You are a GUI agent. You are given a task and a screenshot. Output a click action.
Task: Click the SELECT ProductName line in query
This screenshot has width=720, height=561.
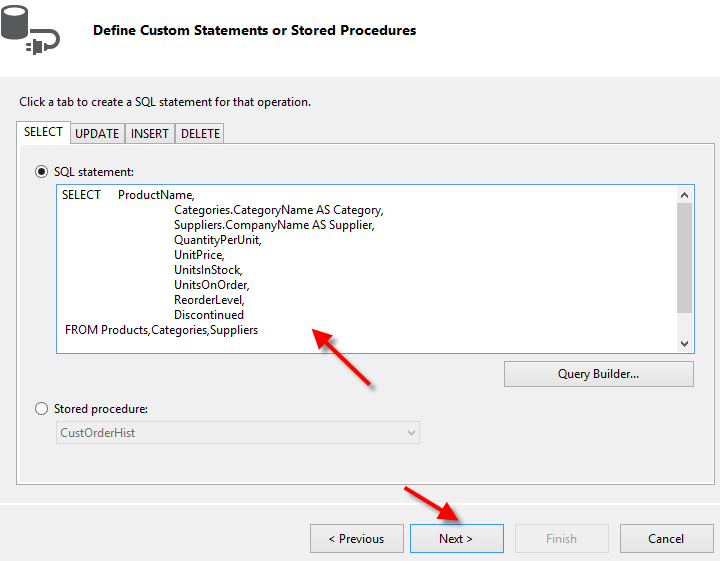[x=128, y=195]
